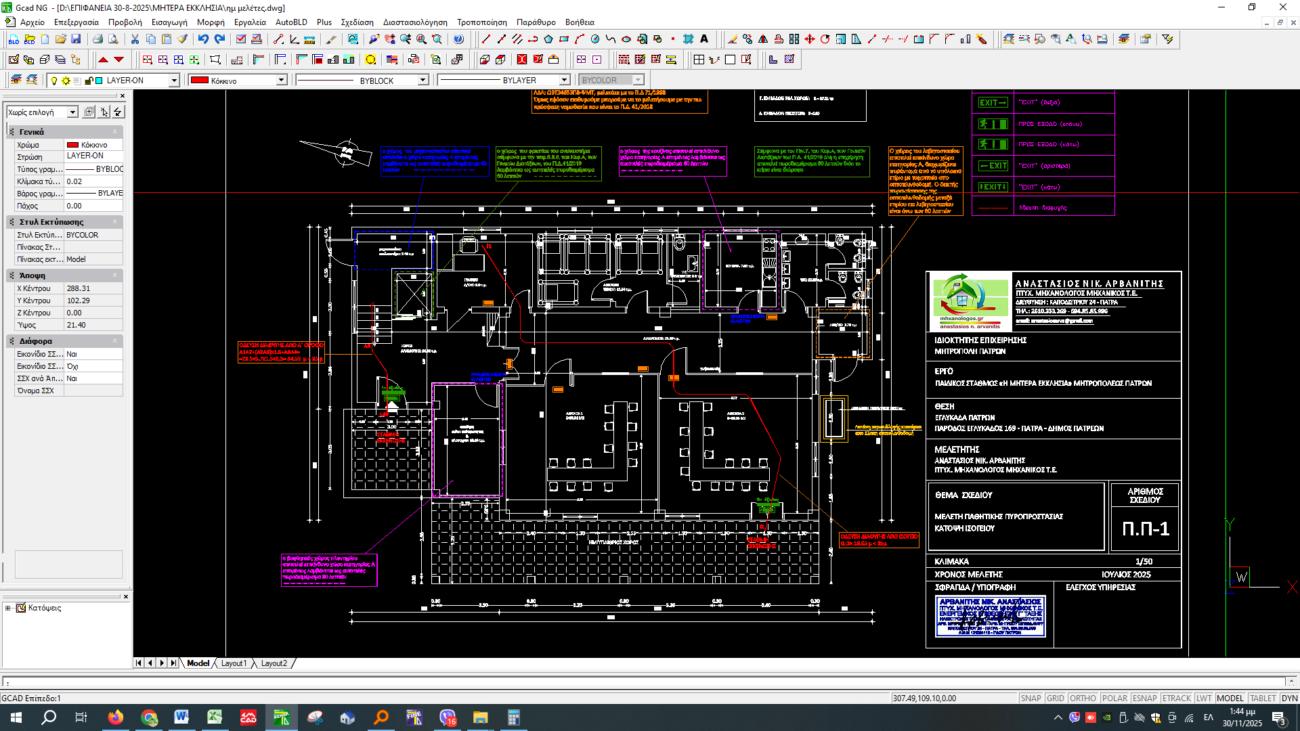Viewport: 1300px width, 731px height.
Task: Toggle SNAP mode in status bar
Action: click(x=1030, y=699)
